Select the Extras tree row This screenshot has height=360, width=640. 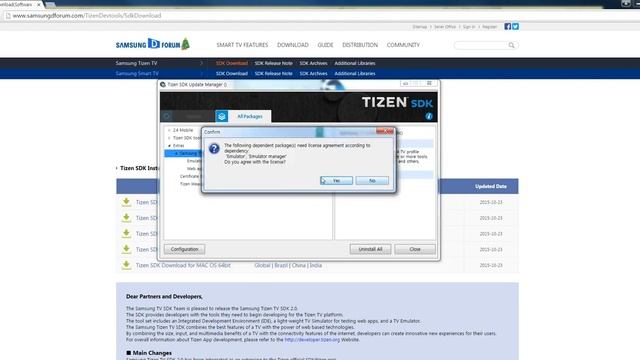click(179, 146)
